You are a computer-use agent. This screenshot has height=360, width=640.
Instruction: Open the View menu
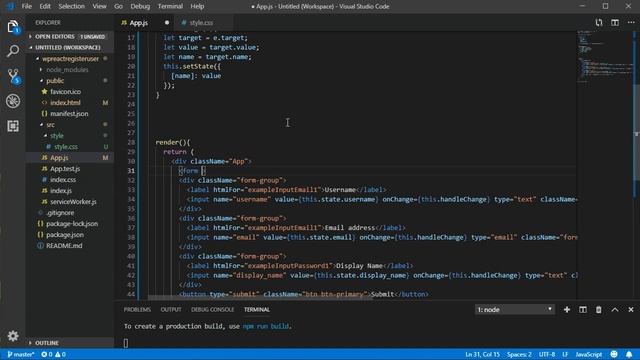pyautogui.click(x=99, y=7)
